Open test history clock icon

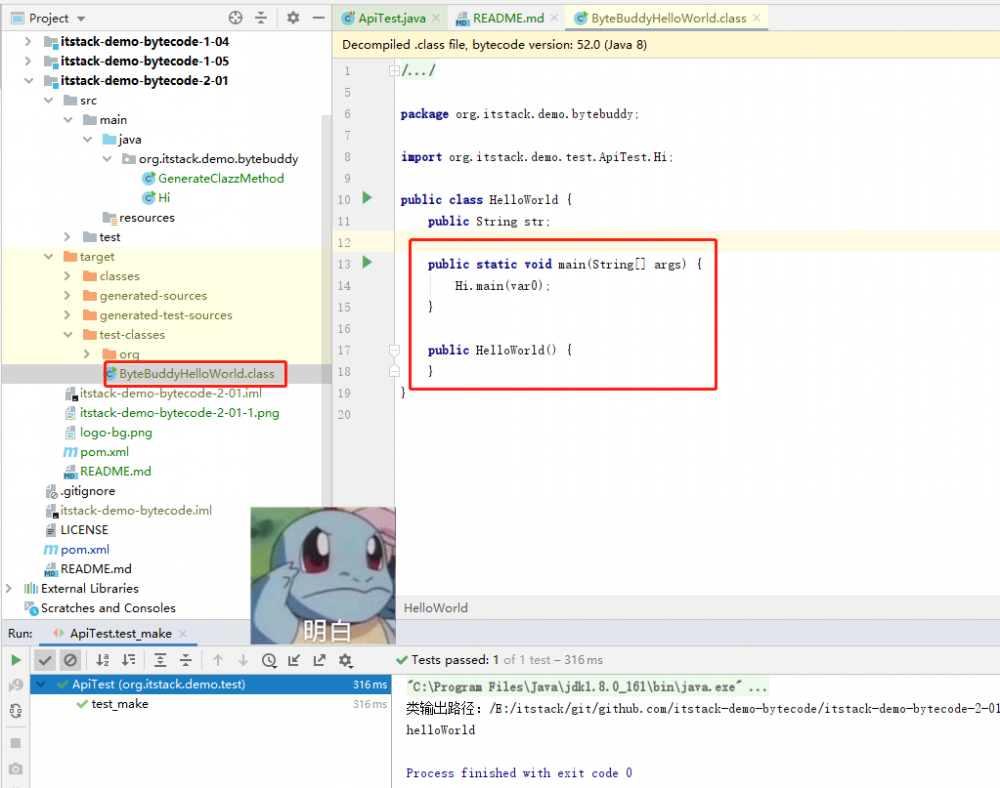pyautogui.click(x=269, y=660)
